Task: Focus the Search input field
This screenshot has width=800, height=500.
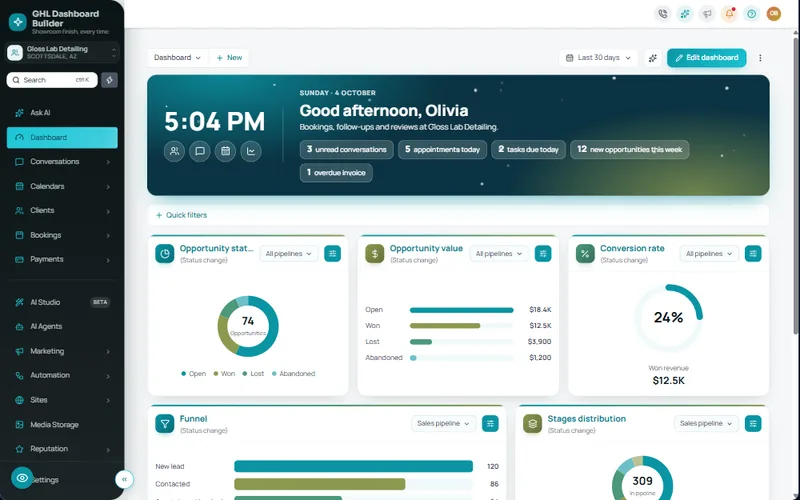Action: 52,80
